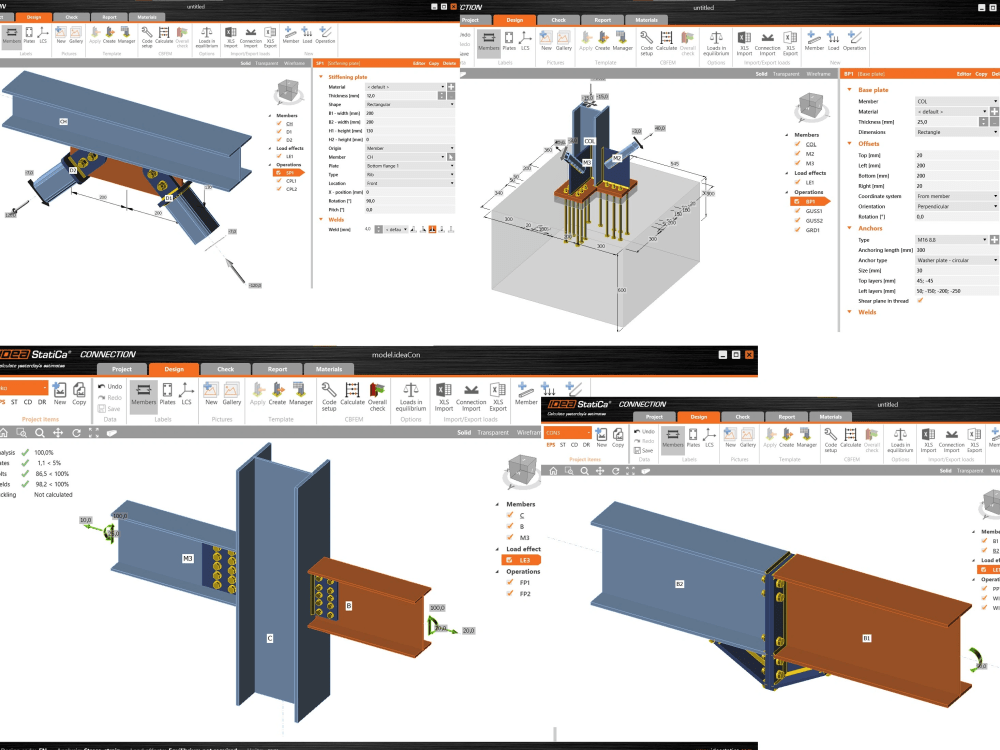Click the Top layers input field

[x=956, y=281]
